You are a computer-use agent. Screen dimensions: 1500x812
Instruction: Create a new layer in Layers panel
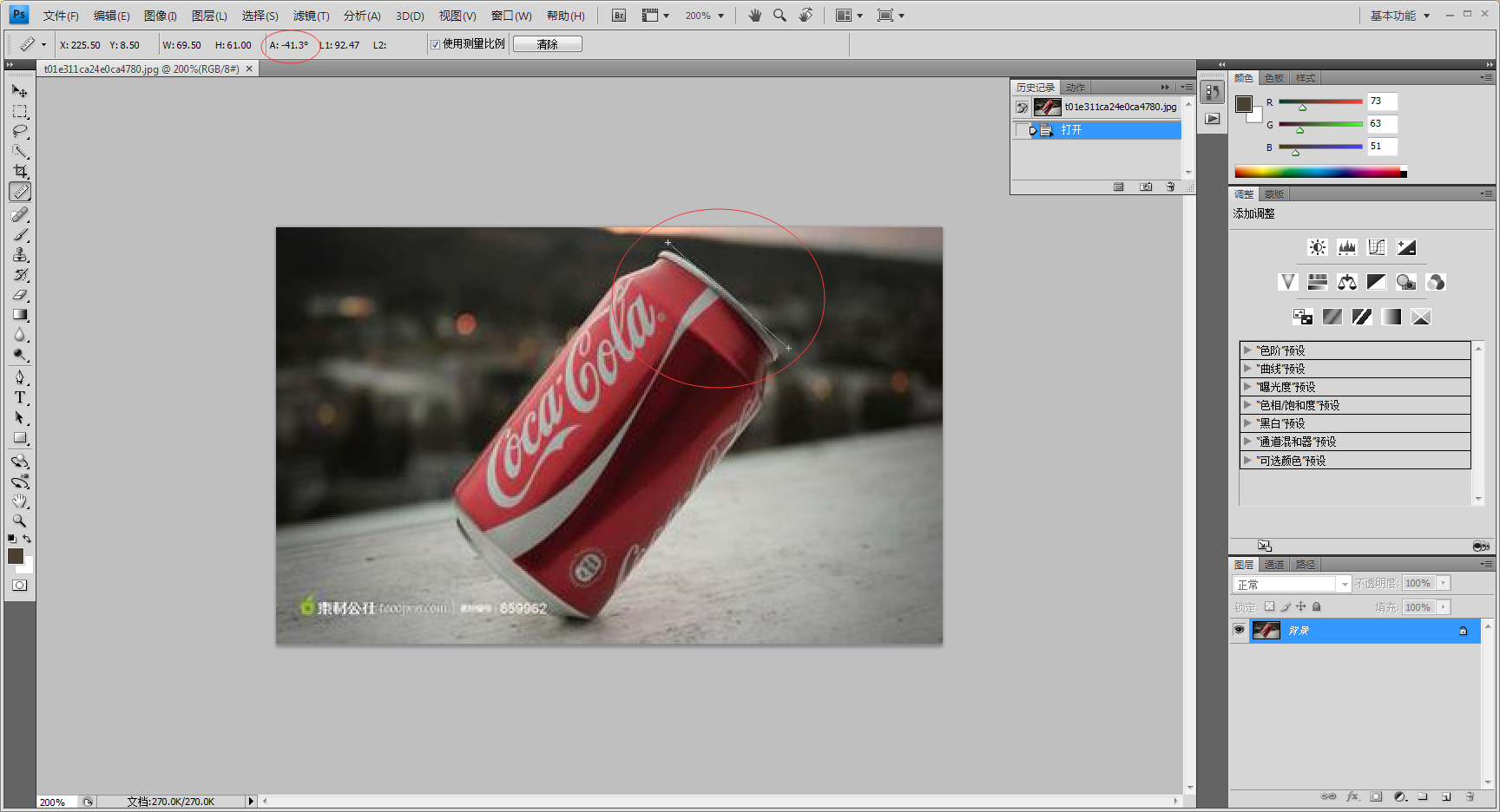pos(1446,796)
